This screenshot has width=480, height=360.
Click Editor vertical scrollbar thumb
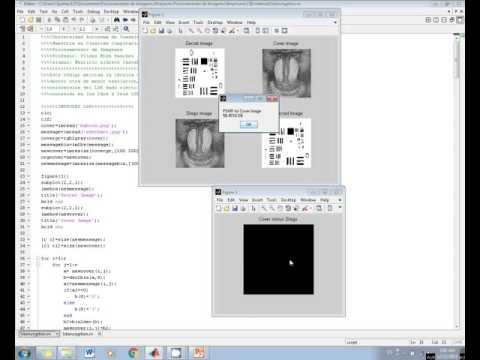458,59
